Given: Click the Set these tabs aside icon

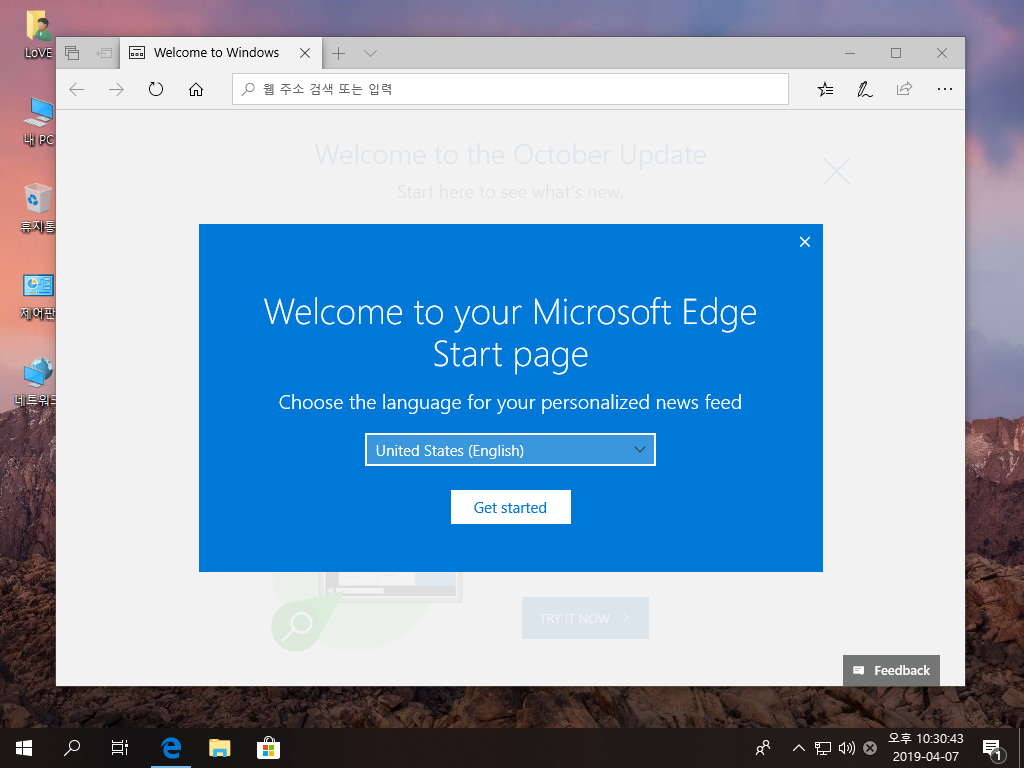Looking at the screenshot, I should pos(104,53).
